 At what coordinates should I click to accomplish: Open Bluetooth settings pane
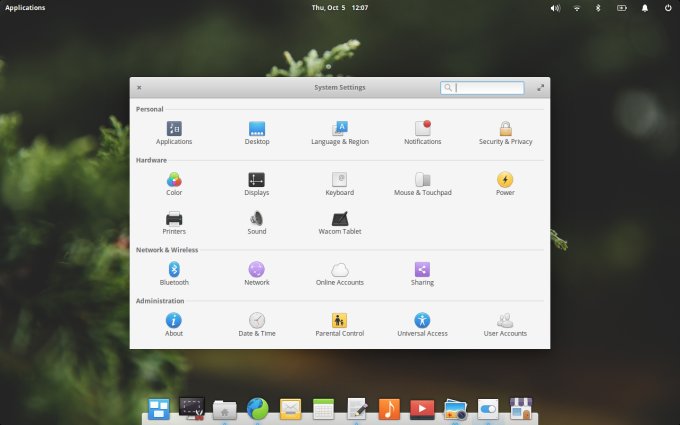[174, 274]
